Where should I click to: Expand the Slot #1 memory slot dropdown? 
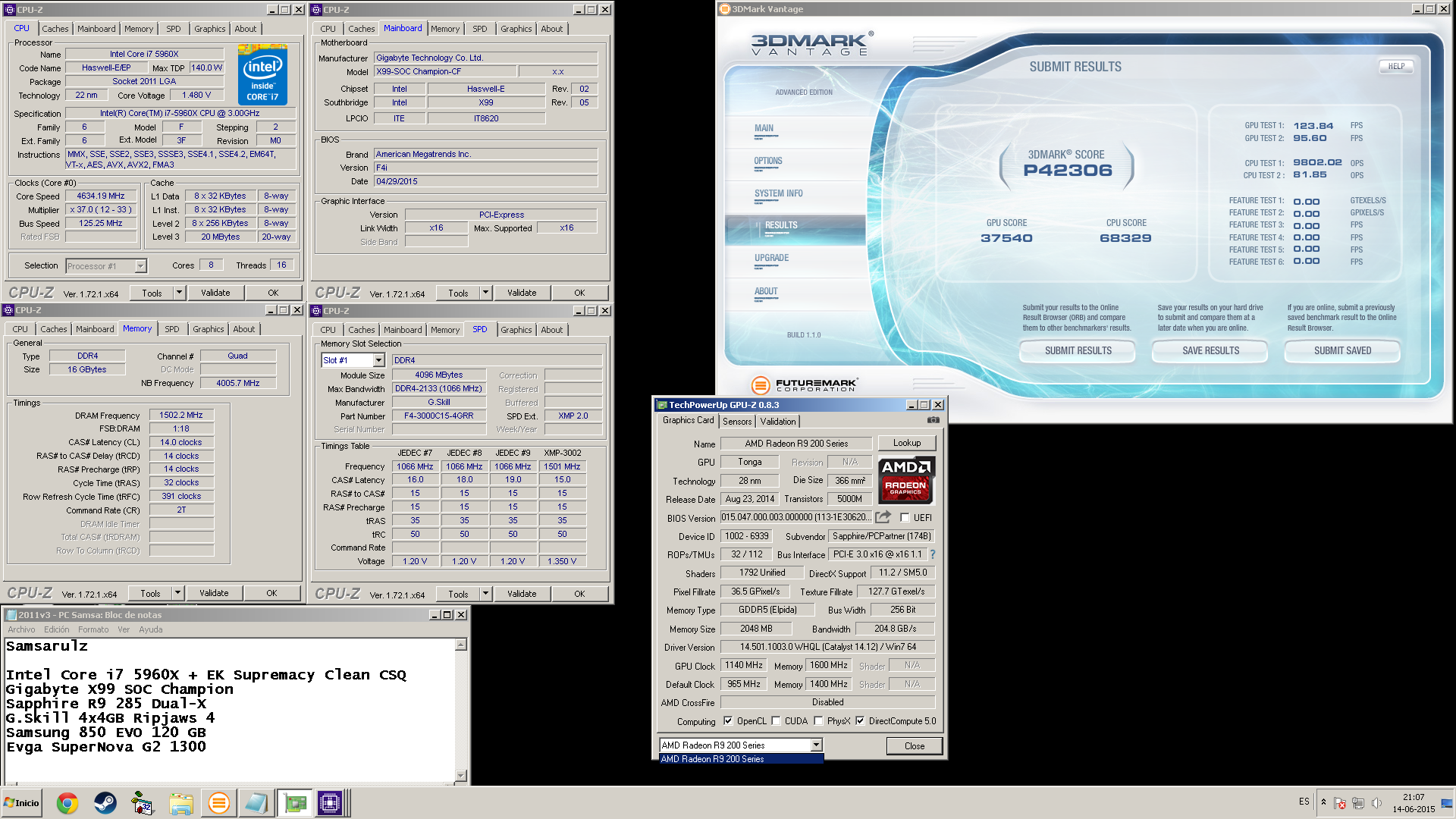point(379,360)
